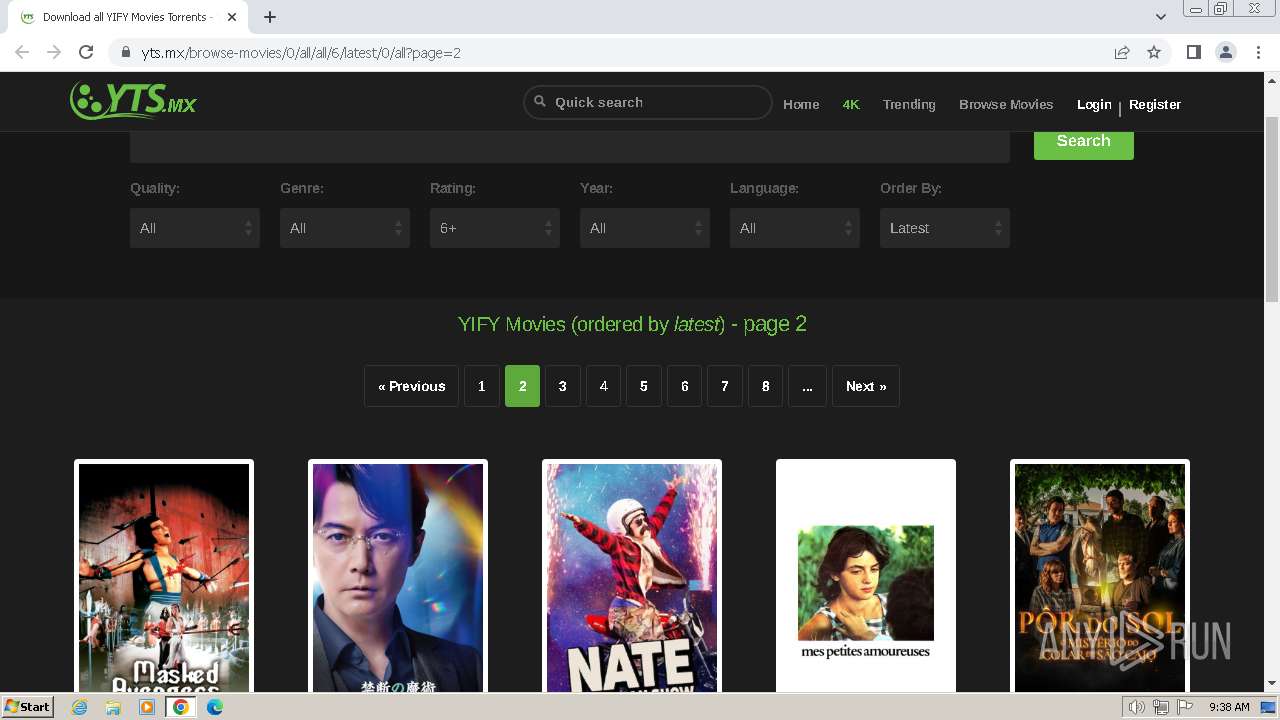This screenshot has height=720, width=1280.
Task: Open the Language dropdown
Action: click(795, 228)
